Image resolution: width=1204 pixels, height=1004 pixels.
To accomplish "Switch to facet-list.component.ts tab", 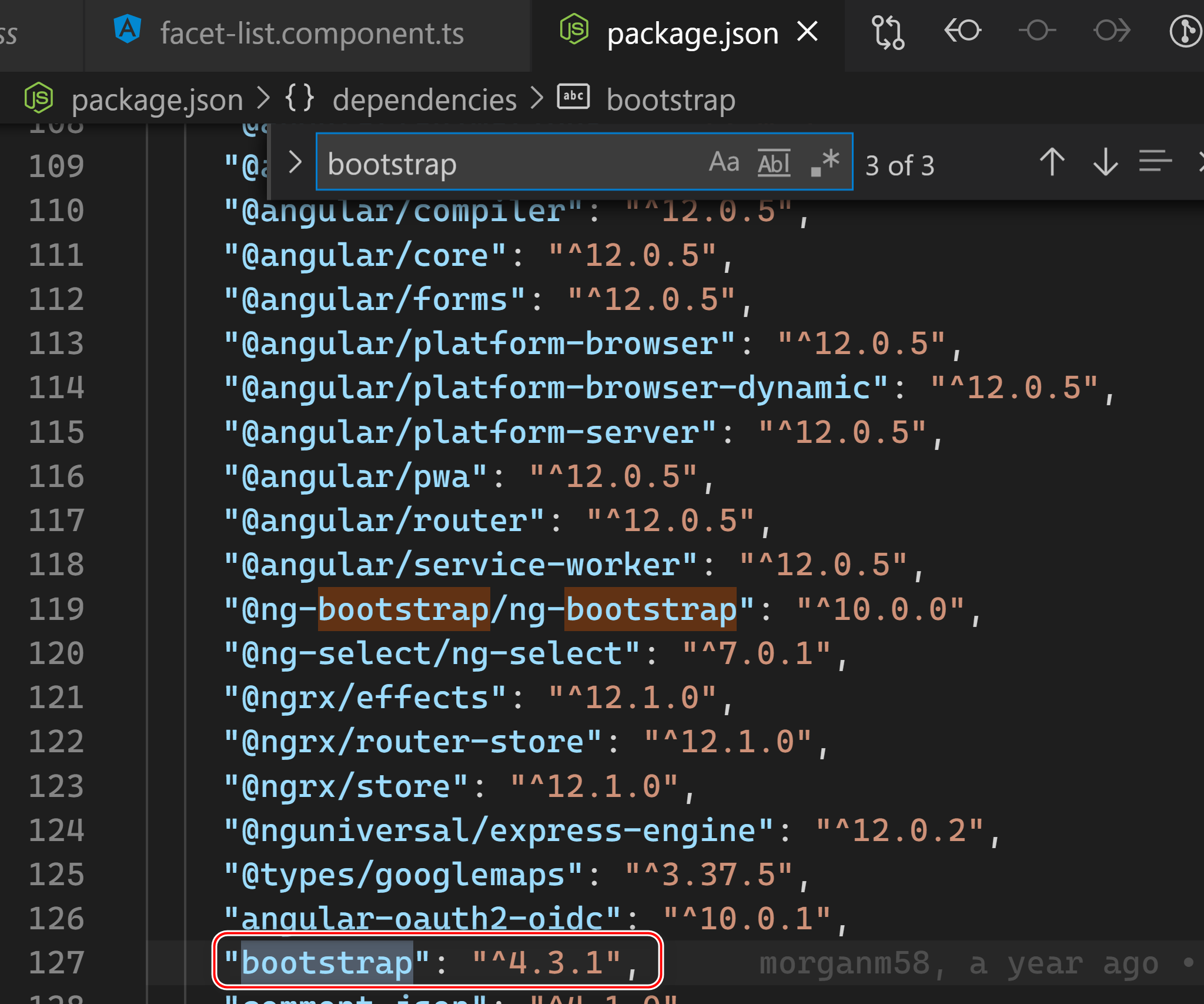I will click(x=312, y=34).
